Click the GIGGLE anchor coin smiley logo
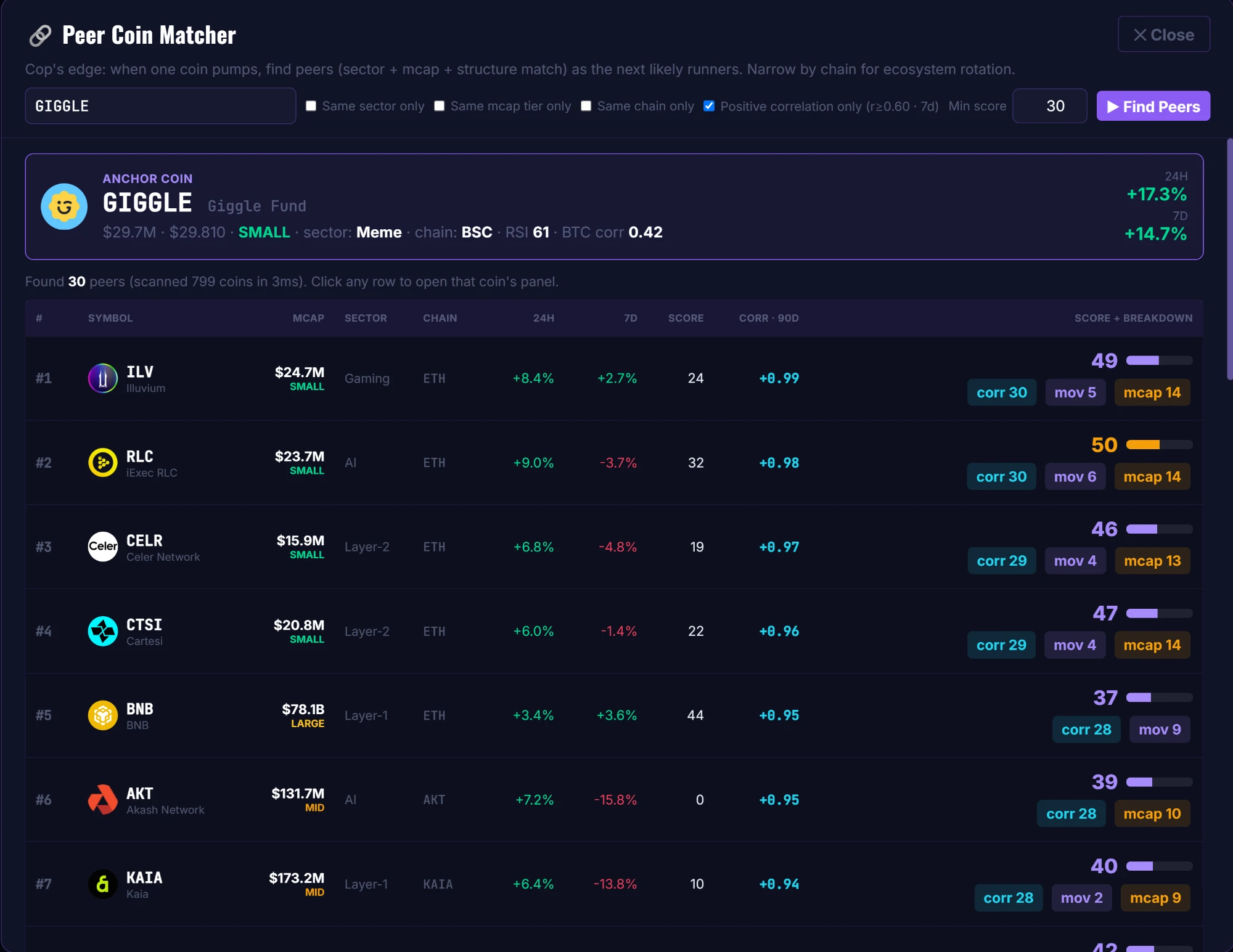This screenshot has height=952, width=1233. click(64, 206)
